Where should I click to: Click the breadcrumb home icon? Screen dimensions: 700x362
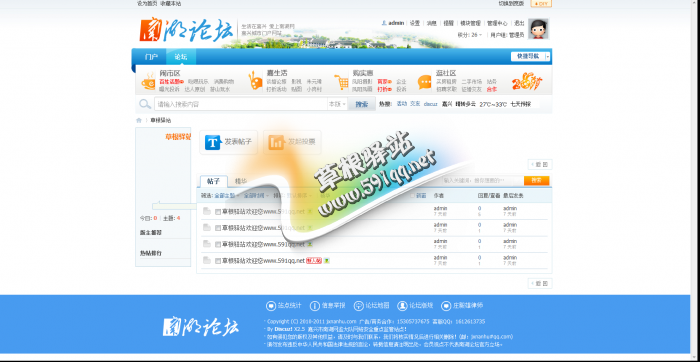tap(139, 121)
